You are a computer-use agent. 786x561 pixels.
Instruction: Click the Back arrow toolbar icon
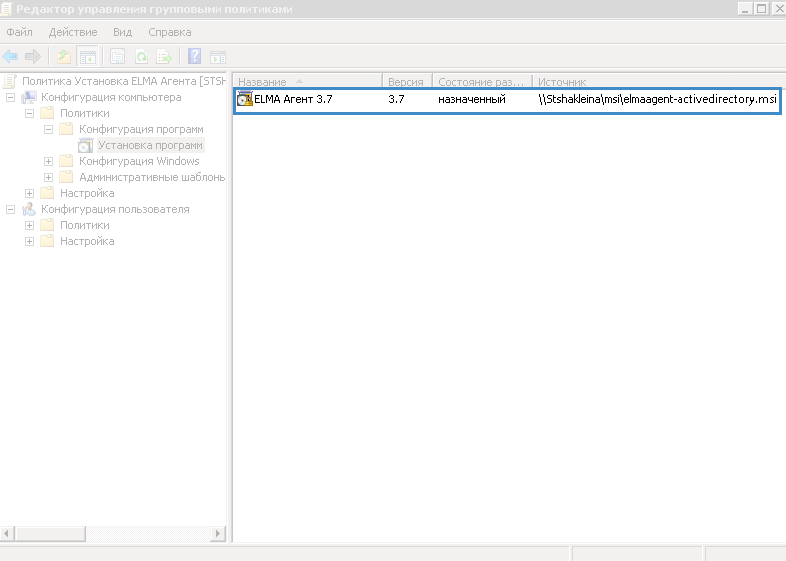tap(11, 56)
